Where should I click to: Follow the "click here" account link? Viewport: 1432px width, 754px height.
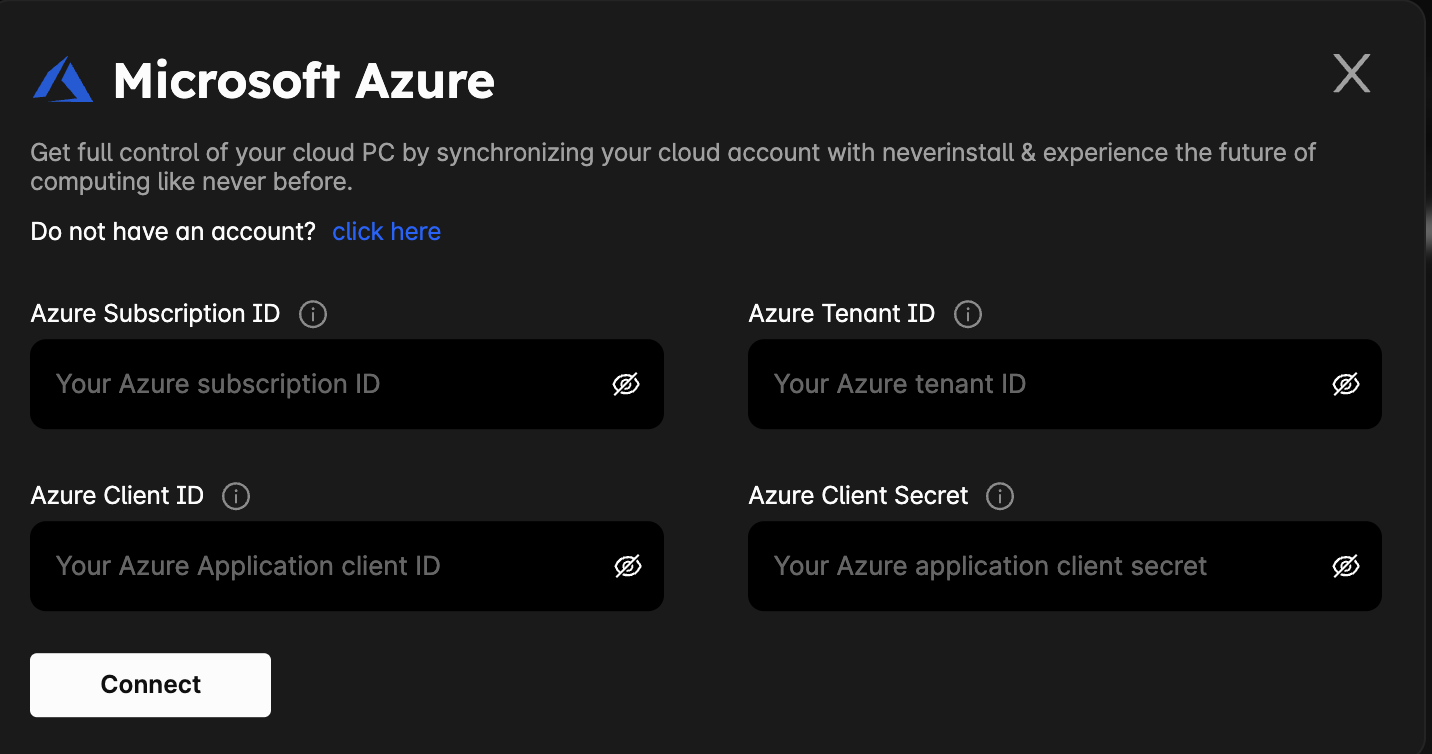point(386,232)
